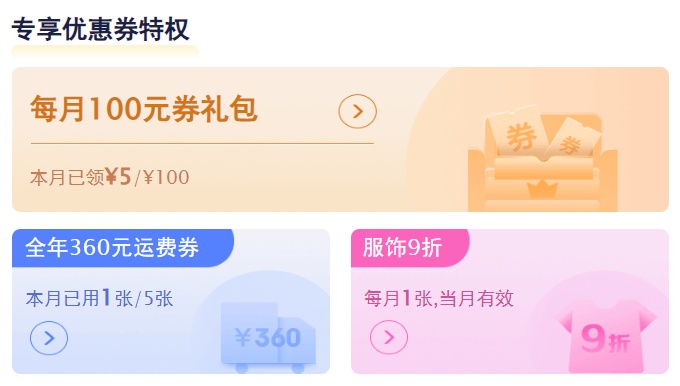Click the 专享优惠券特权 section heading

pos(100,29)
